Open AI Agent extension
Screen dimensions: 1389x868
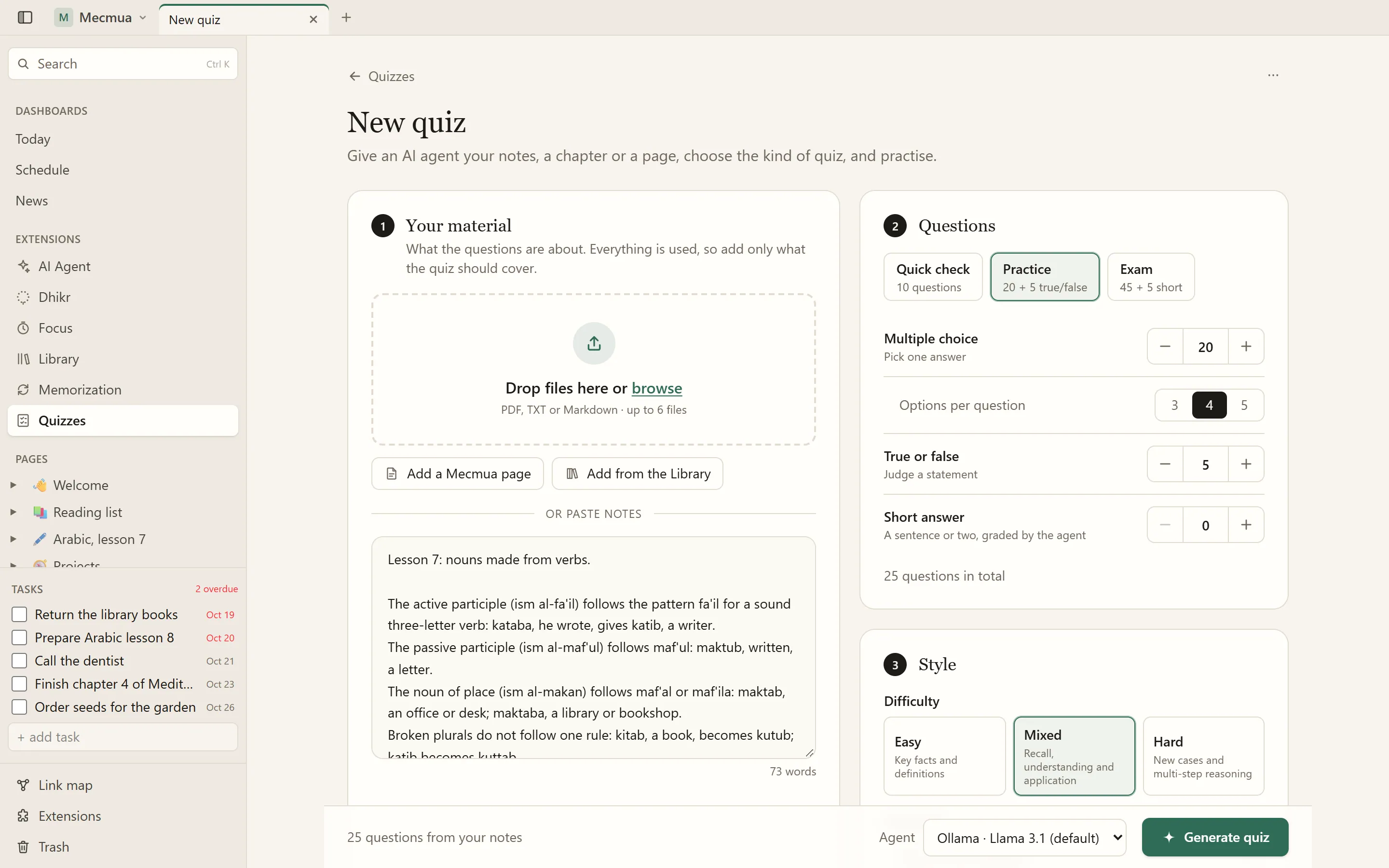tap(123, 266)
